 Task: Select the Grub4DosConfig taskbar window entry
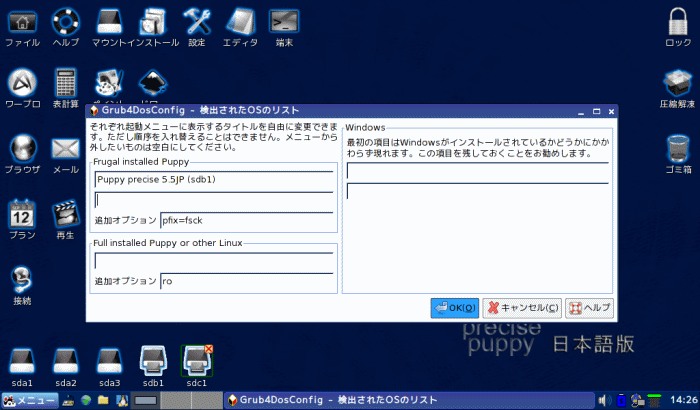(x=409, y=400)
